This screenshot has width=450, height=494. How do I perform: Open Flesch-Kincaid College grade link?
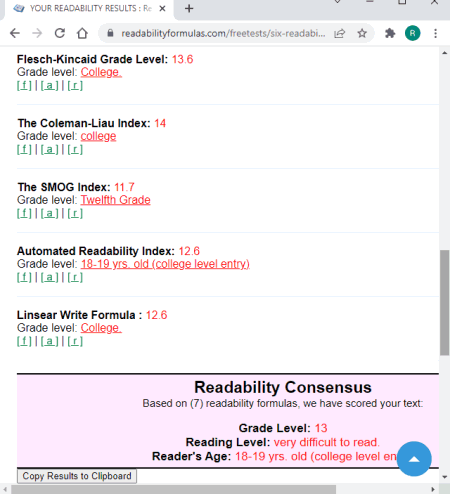(x=101, y=72)
